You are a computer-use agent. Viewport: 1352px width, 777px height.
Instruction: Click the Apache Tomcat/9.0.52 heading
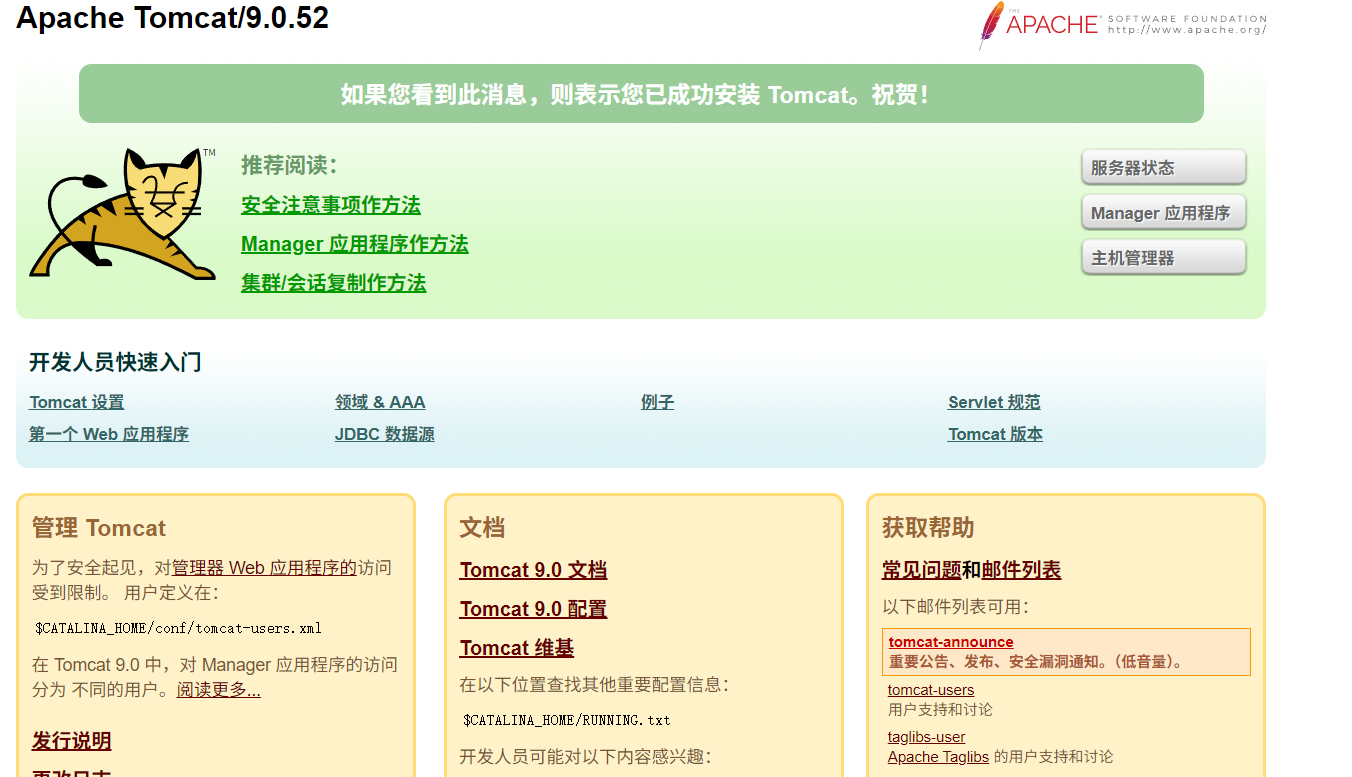(173, 18)
